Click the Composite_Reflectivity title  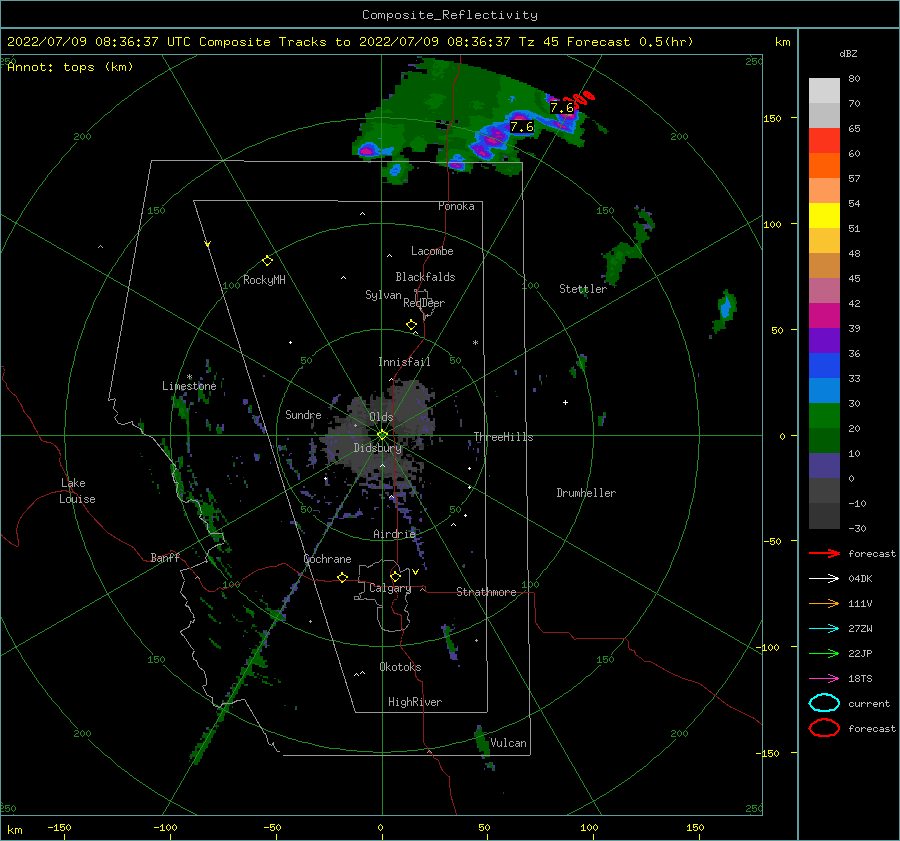point(450,15)
